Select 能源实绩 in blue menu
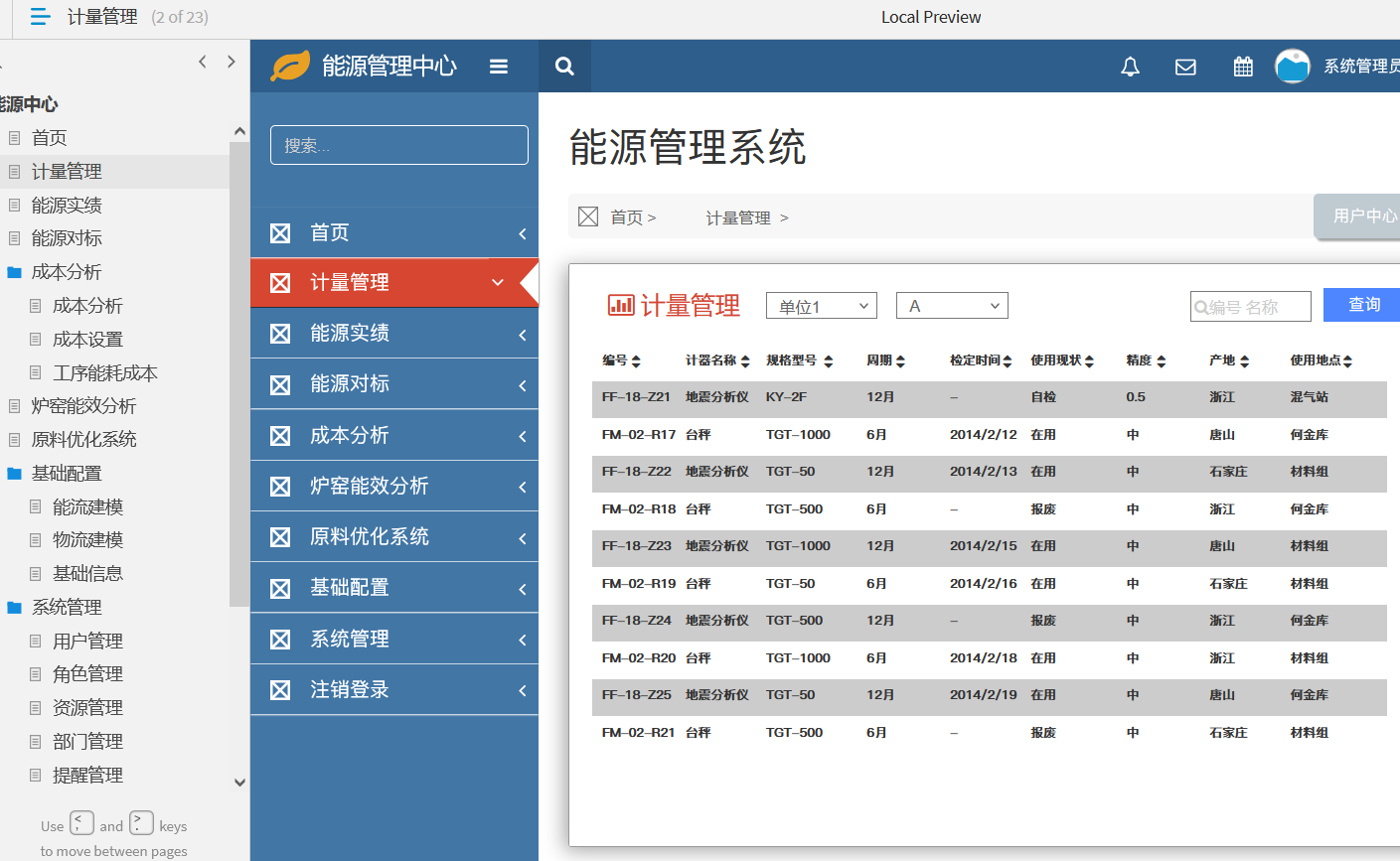The height and width of the screenshot is (861, 1400). (393, 334)
